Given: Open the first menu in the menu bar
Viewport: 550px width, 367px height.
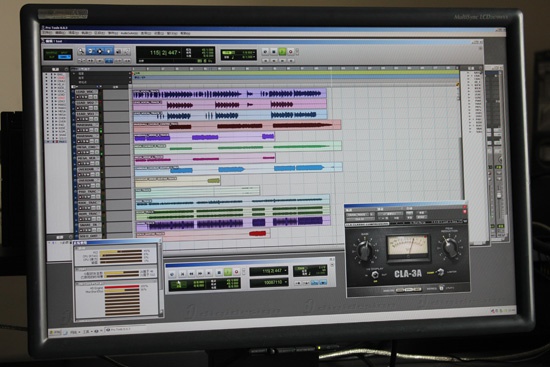Looking at the screenshot, I should [47, 33].
